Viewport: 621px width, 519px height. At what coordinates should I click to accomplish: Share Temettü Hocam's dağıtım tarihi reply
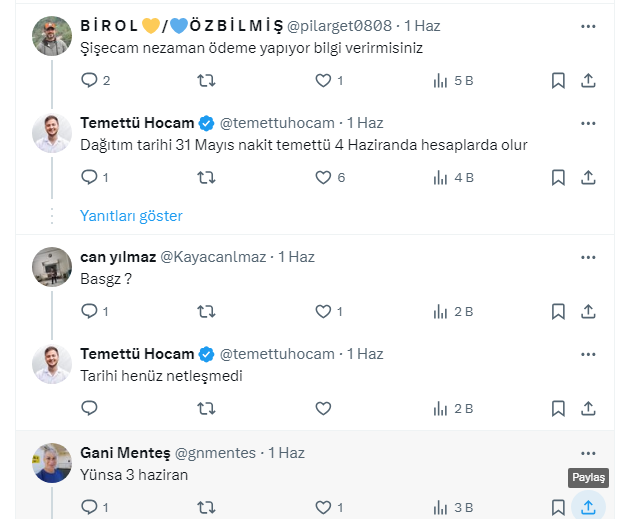click(589, 178)
